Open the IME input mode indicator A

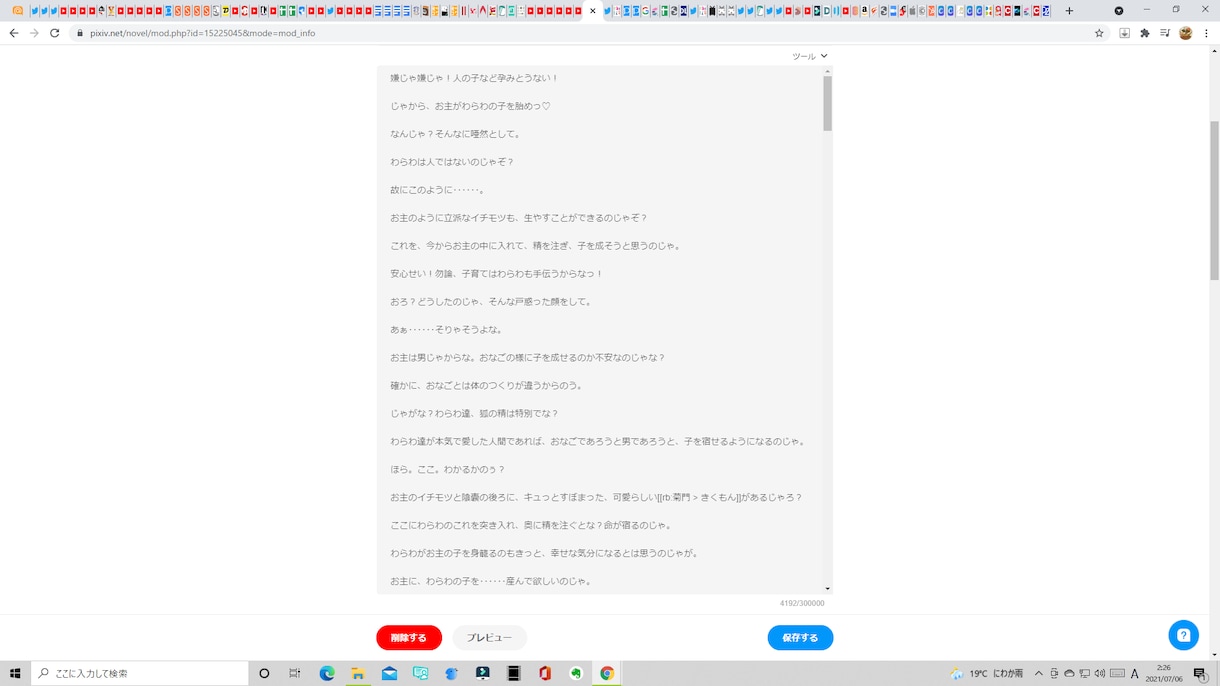click(1135, 674)
